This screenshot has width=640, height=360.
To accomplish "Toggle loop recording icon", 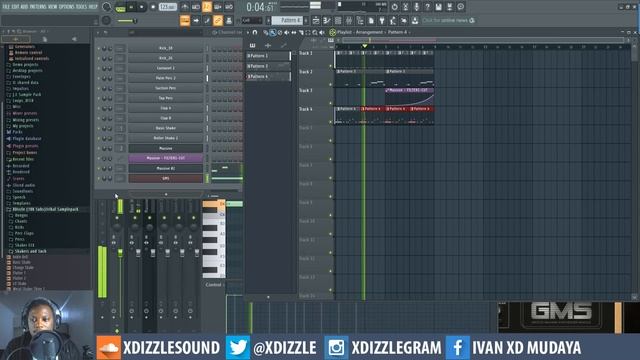I will point(229,7).
